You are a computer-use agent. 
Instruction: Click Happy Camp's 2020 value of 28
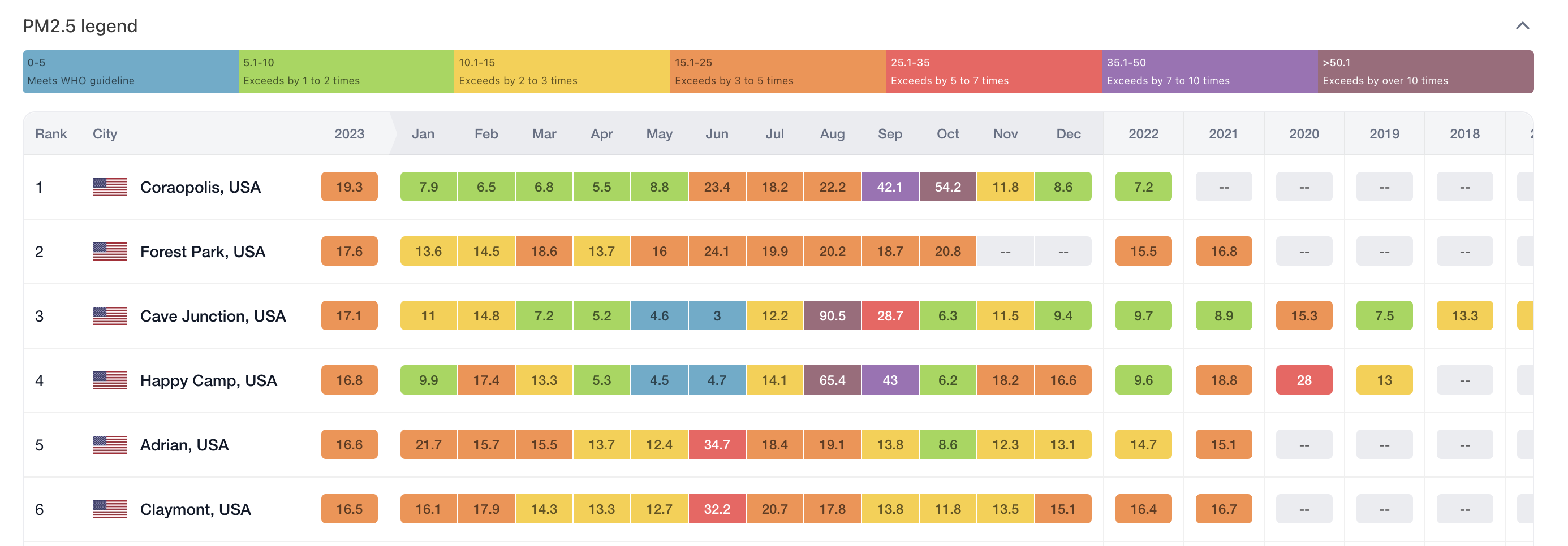click(1304, 380)
